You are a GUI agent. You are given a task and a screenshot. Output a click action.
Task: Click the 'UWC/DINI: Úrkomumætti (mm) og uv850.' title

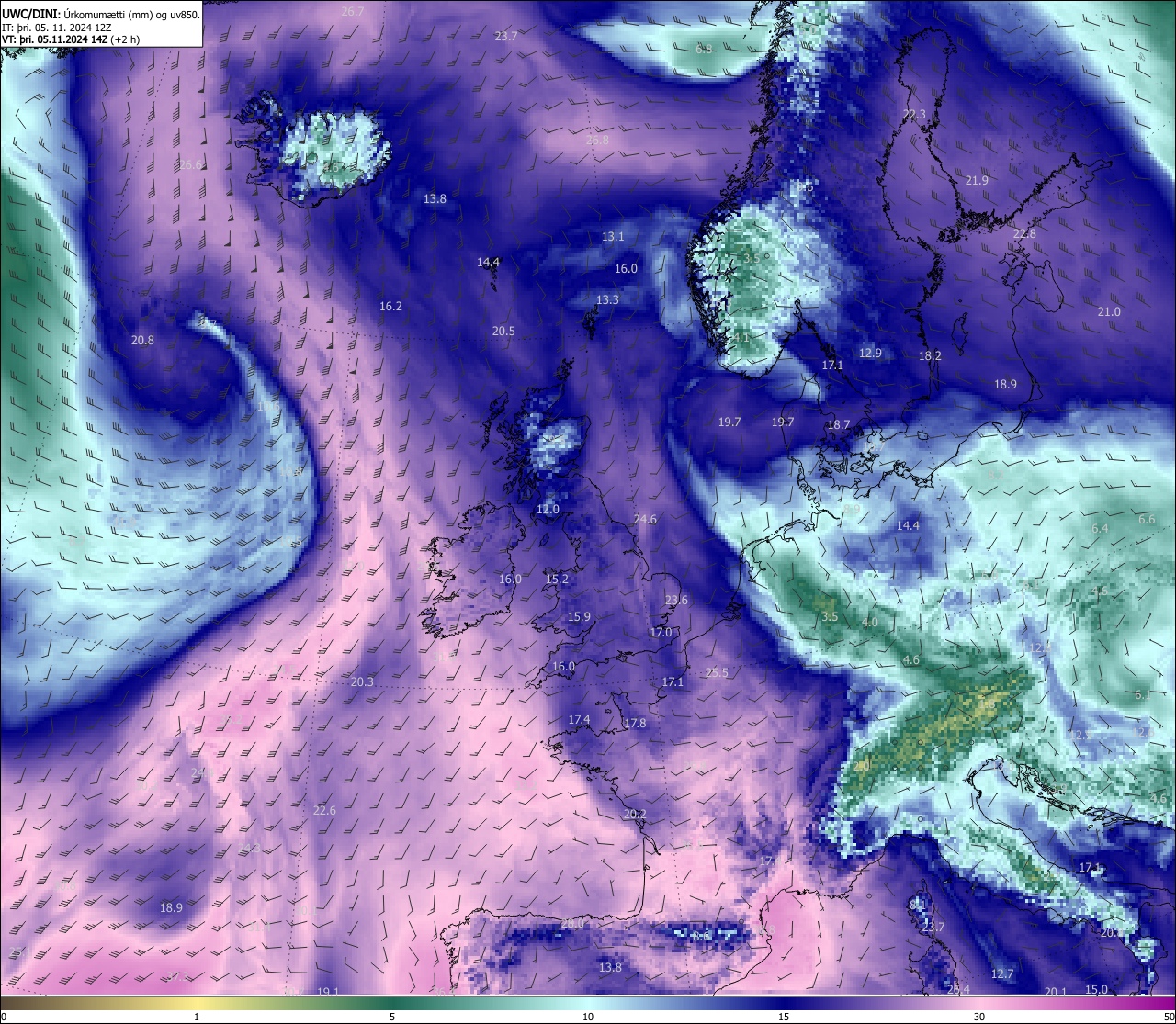(x=101, y=14)
